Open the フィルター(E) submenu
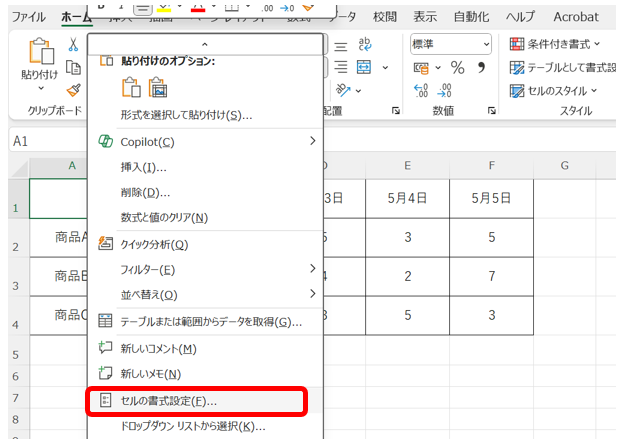This screenshot has height=448, width=621. 206,270
